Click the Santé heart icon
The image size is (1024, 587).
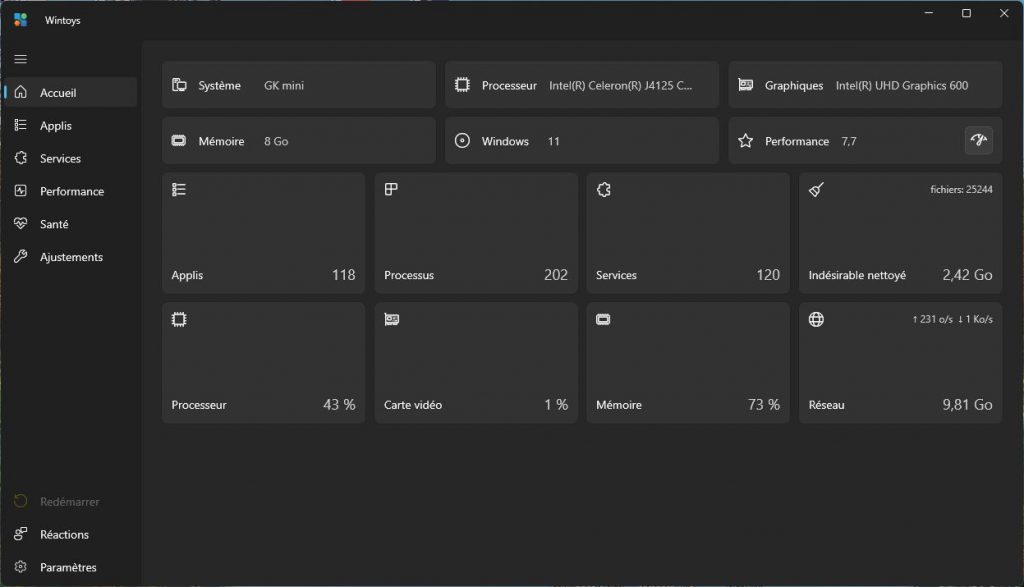coord(21,223)
